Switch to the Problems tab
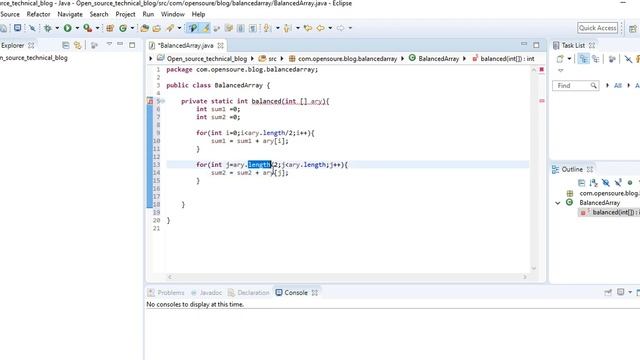This screenshot has width=640, height=360. tap(166, 293)
